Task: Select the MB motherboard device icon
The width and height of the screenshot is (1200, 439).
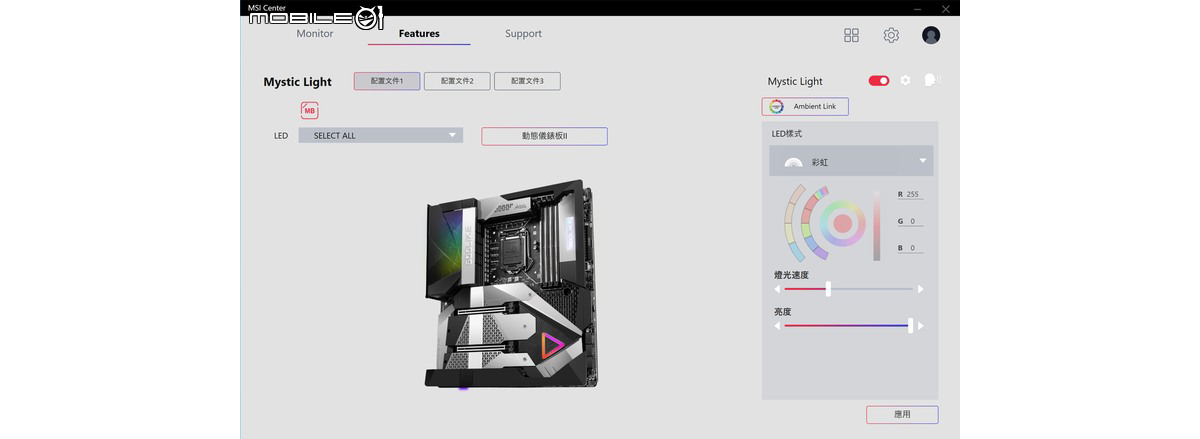Action: pyautogui.click(x=310, y=111)
